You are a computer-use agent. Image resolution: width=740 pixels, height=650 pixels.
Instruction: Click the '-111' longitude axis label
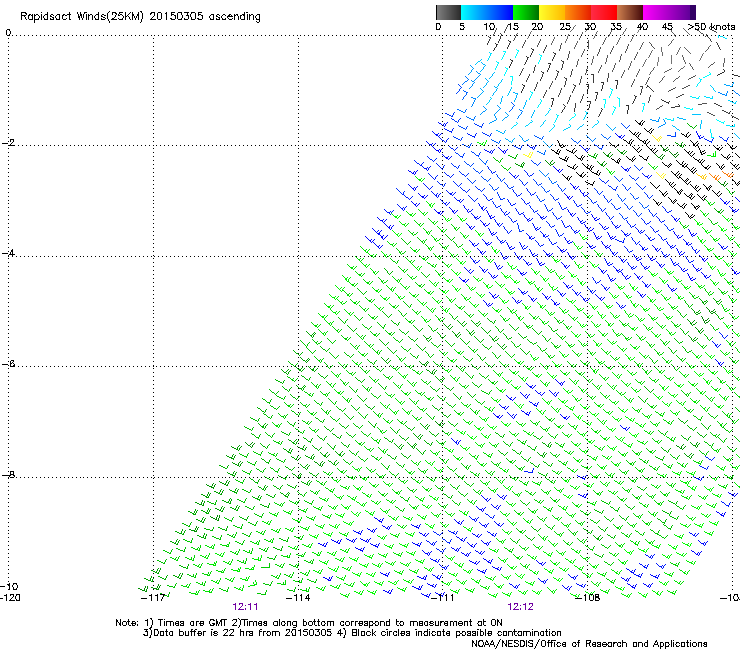pos(443,598)
